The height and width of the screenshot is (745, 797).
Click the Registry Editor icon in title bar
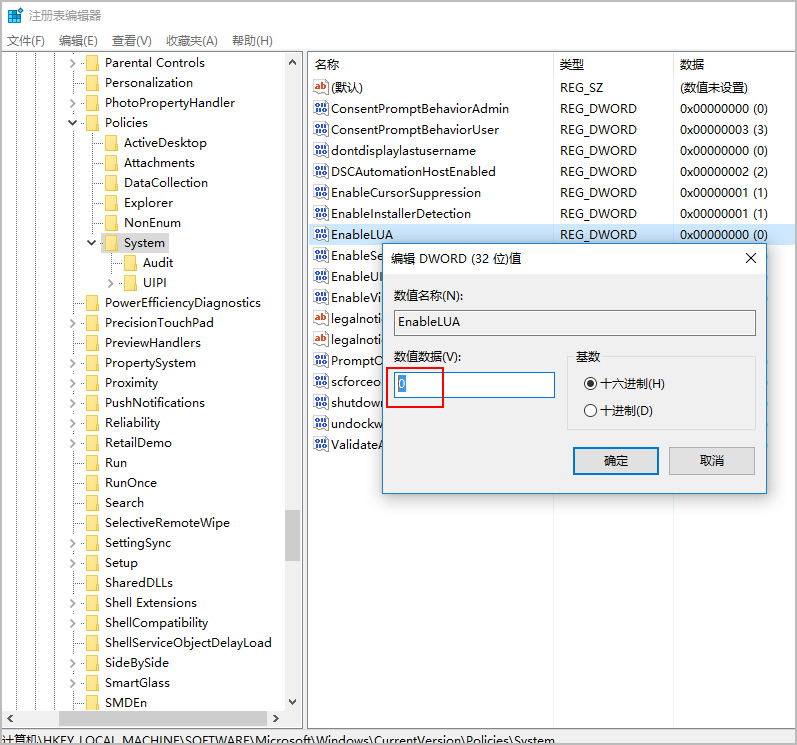point(15,16)
